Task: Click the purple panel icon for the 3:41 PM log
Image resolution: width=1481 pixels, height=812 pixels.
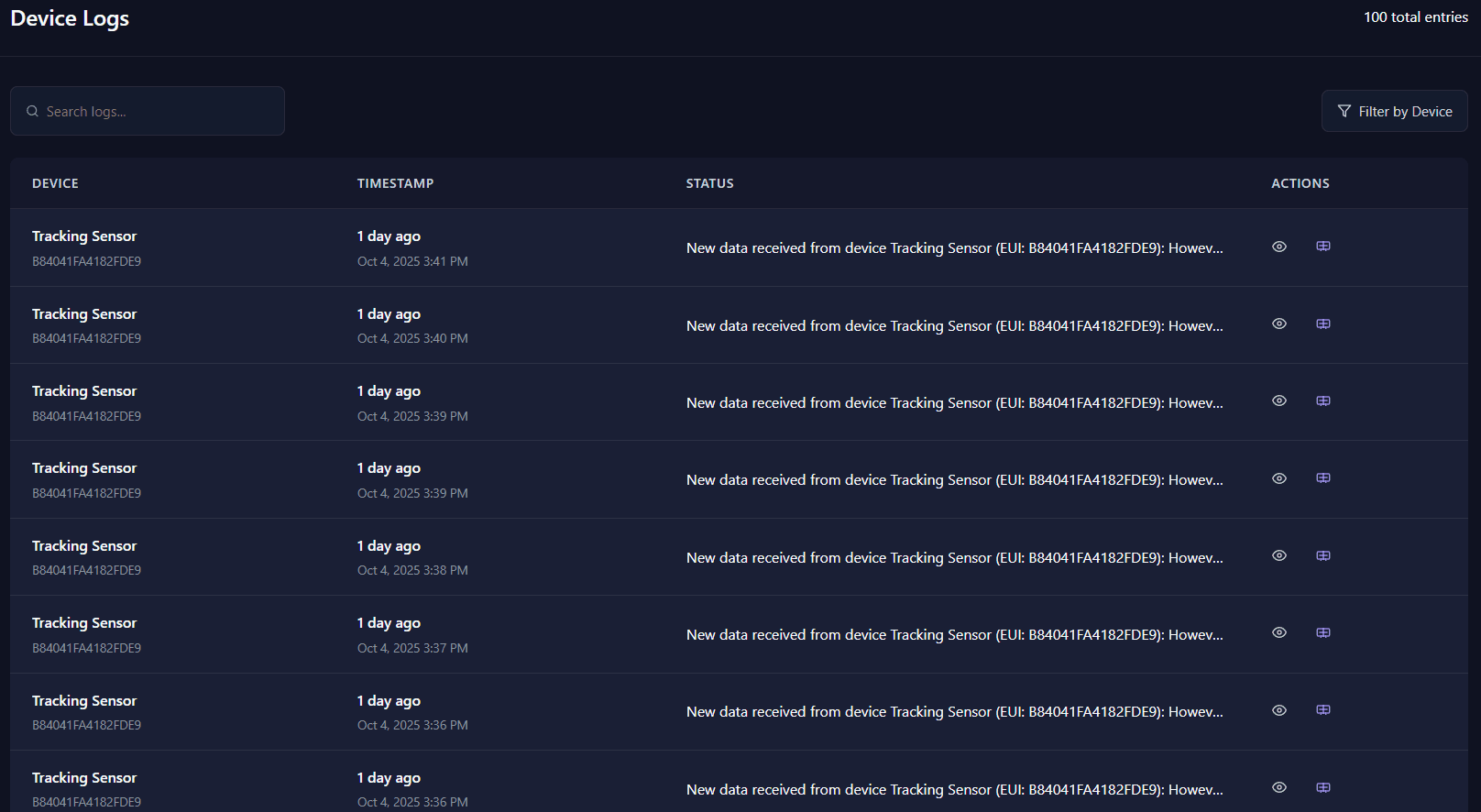Action: tap(1323, 247)
